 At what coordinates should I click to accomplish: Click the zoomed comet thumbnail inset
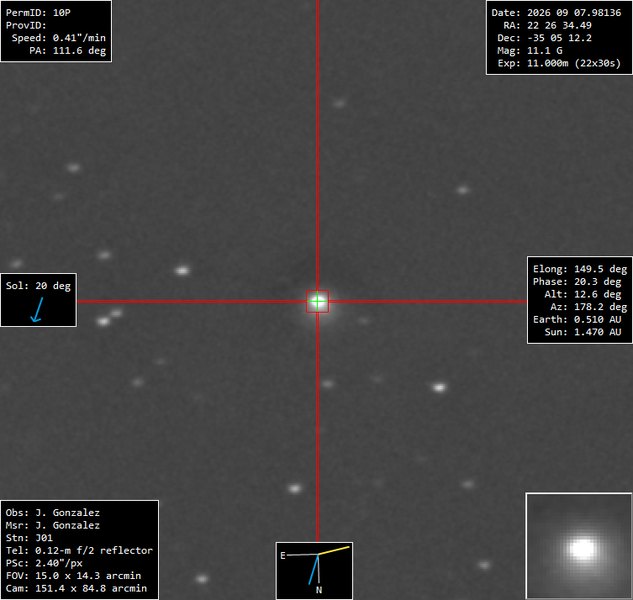[x=579, y=545]
